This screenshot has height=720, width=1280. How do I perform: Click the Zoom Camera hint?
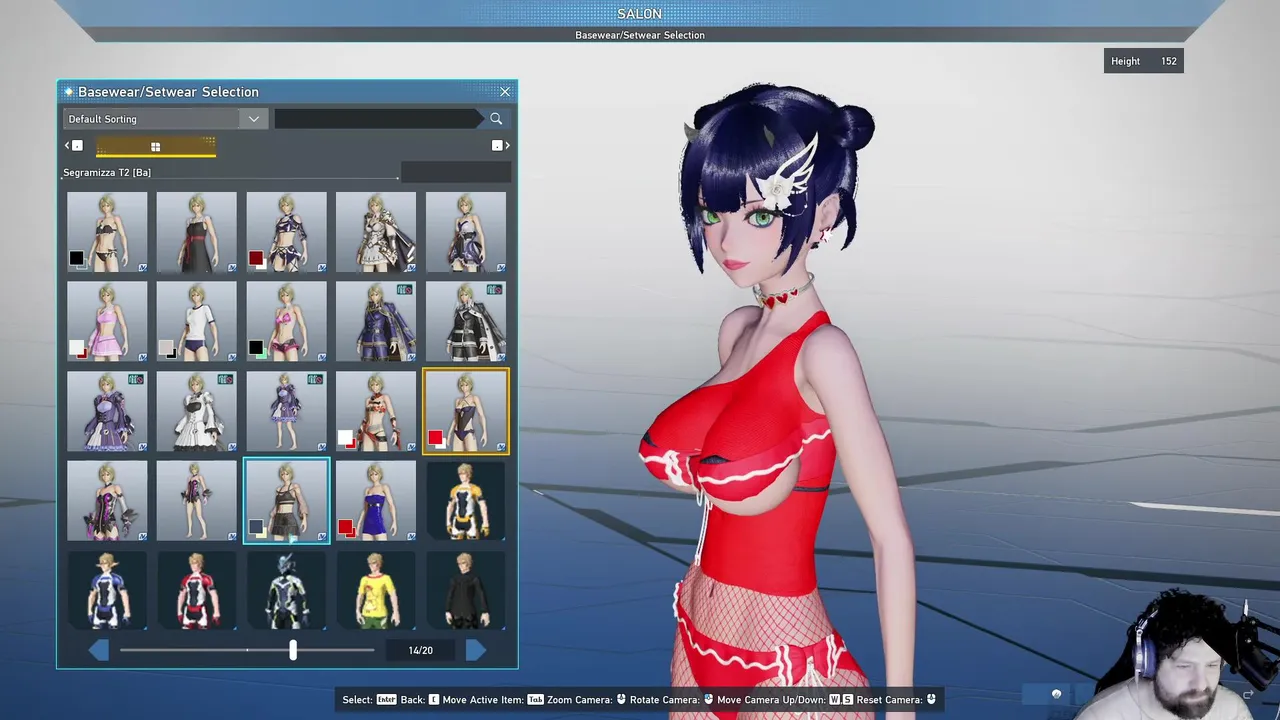[x=588, y=700]
